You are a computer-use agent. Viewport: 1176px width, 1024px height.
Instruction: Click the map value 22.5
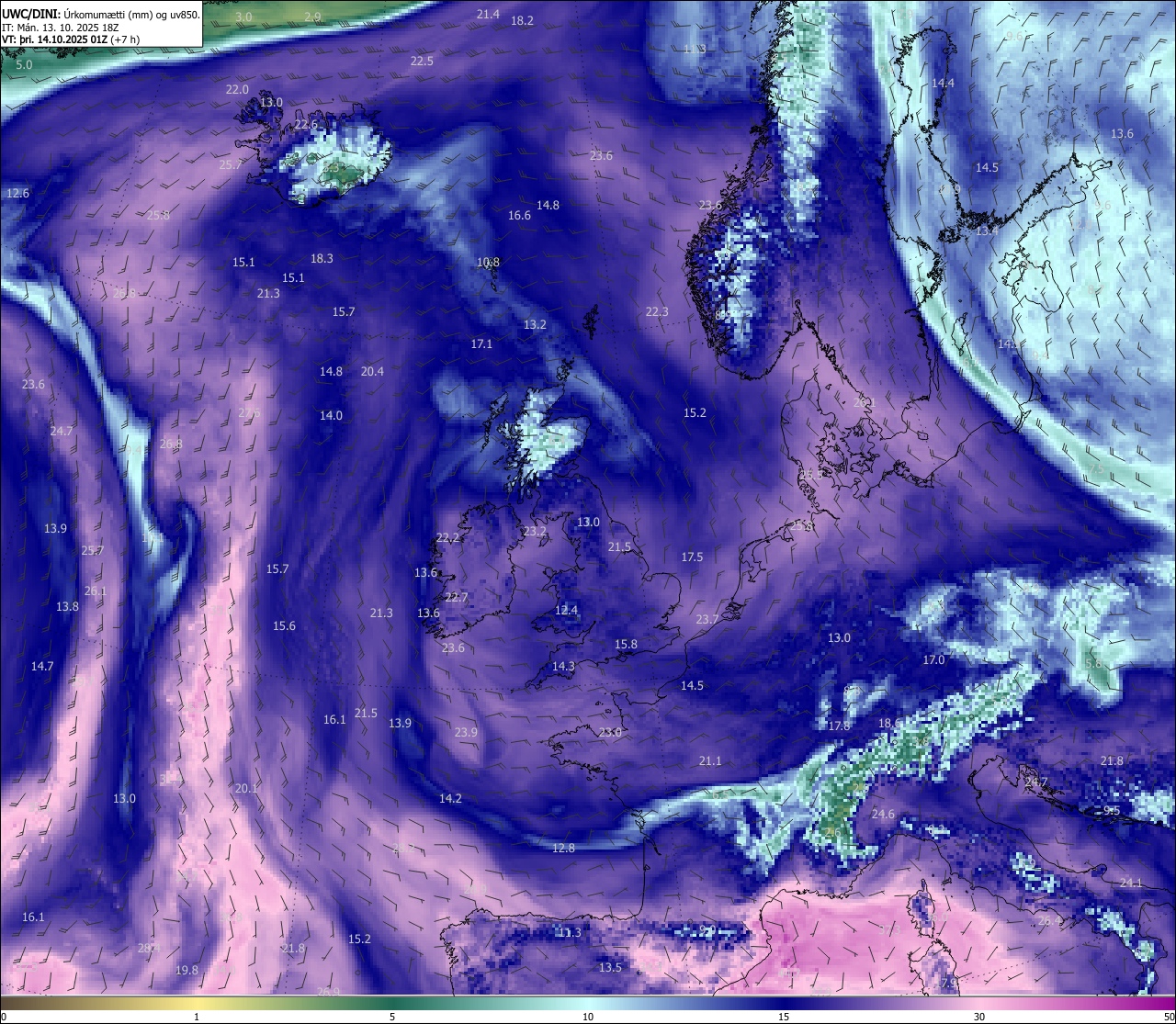[422, 62]
